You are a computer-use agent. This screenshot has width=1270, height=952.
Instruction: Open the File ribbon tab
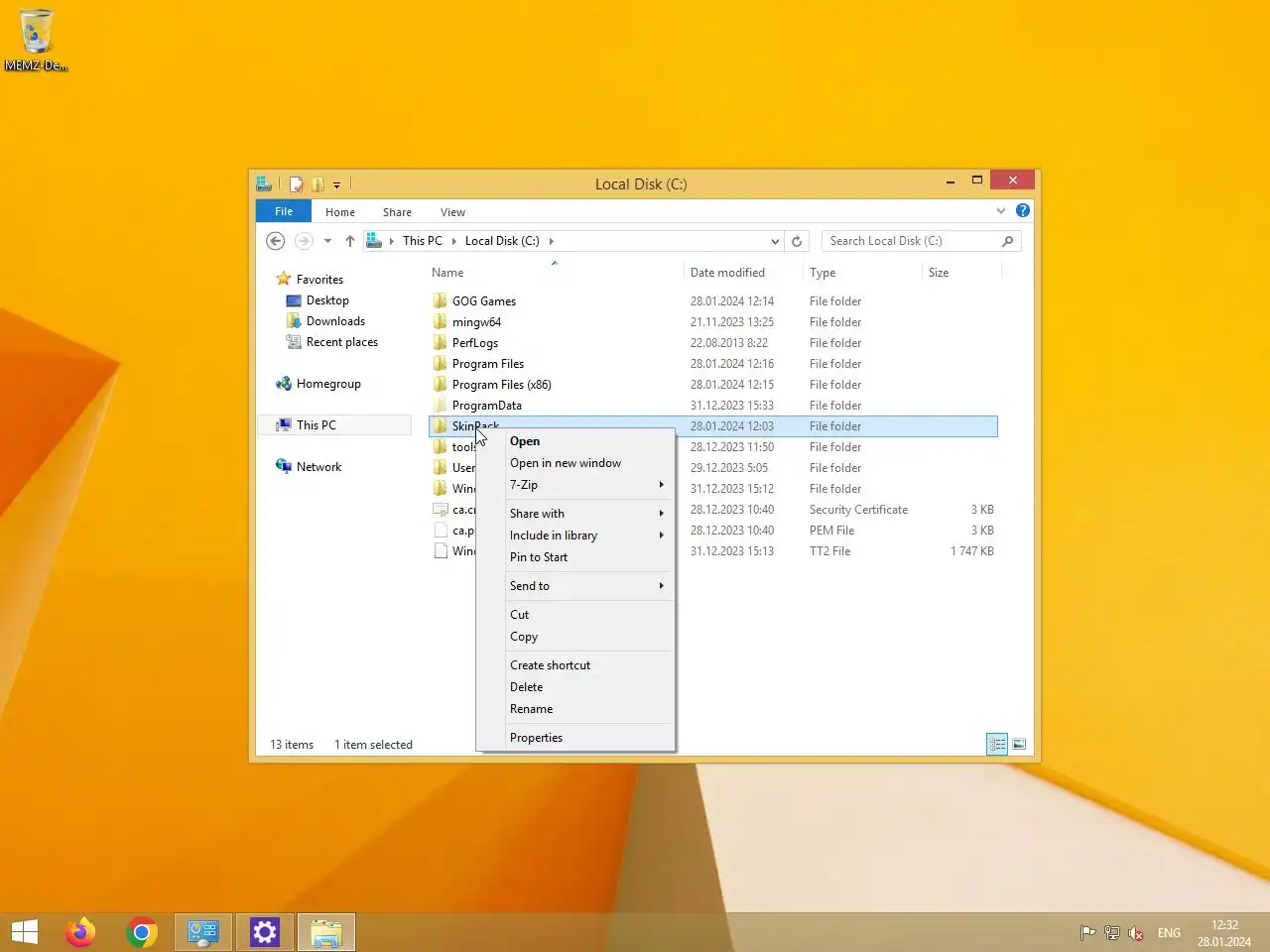(284, 211)
